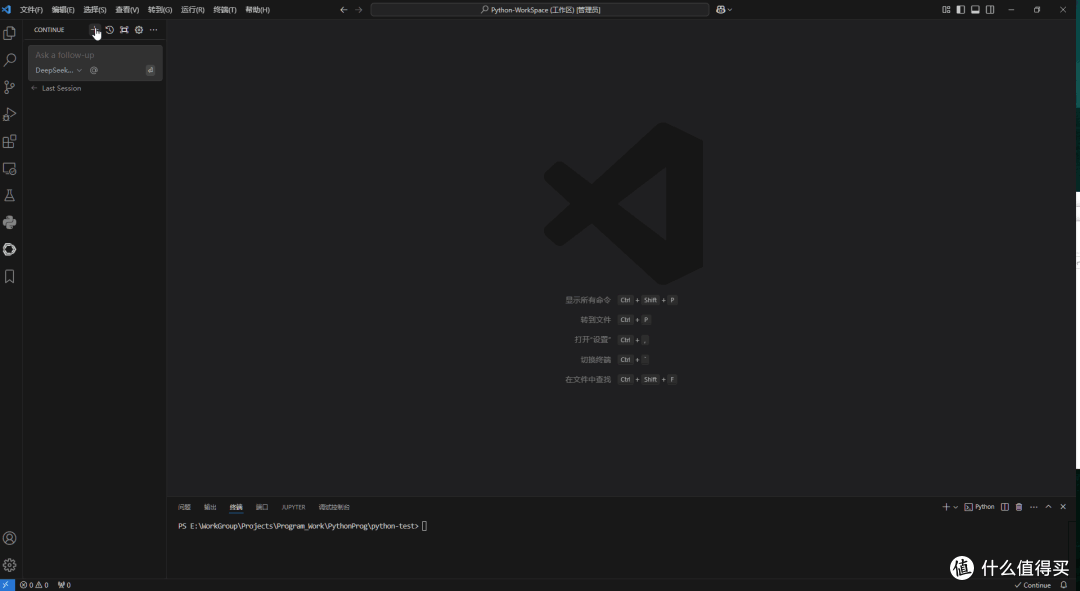This screenshot has height=591, width=1080.
Task: Open the Python environments view
Action: coord(10,222)
